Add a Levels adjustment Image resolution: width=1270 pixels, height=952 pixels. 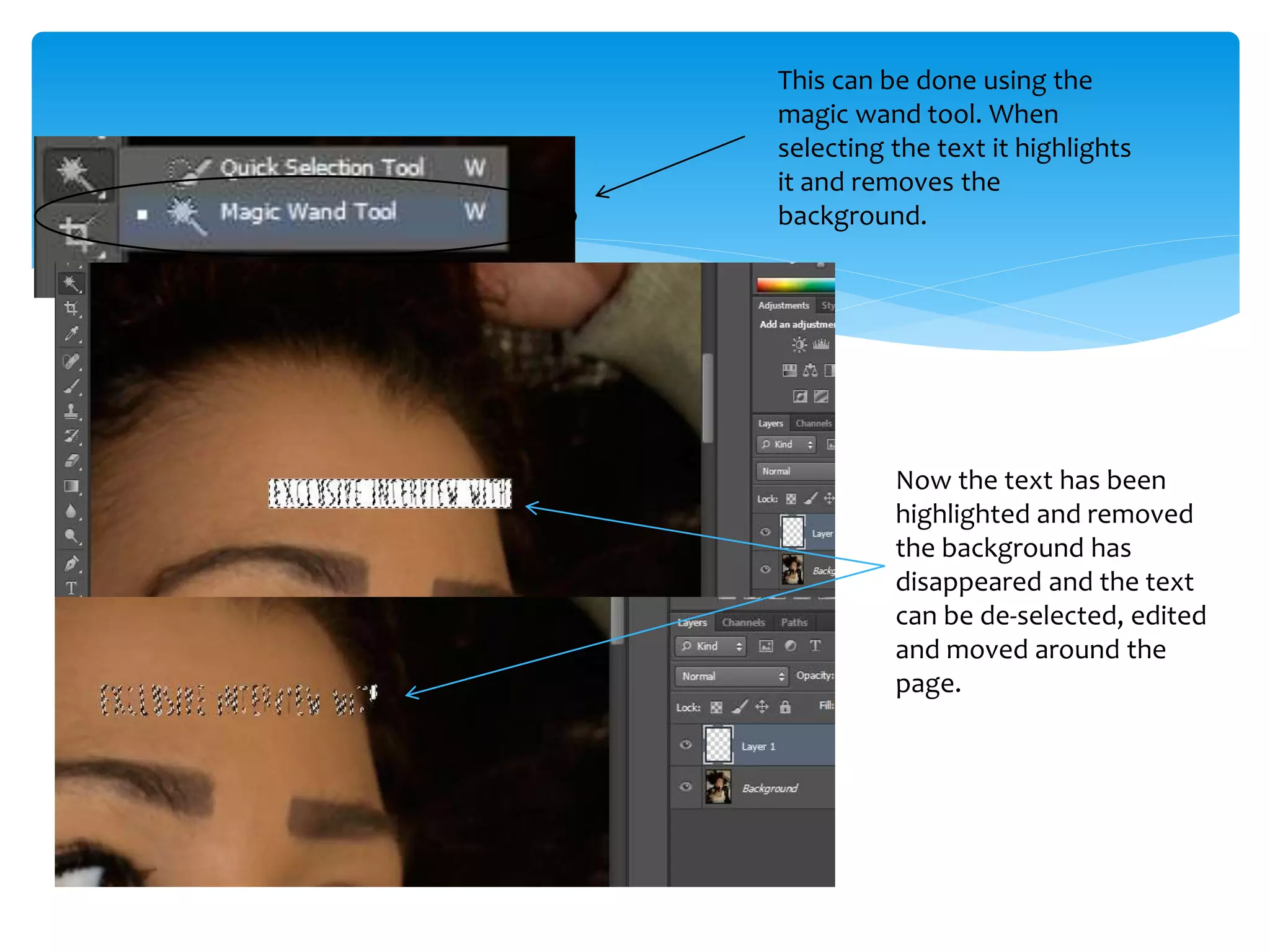click(821, 345)
